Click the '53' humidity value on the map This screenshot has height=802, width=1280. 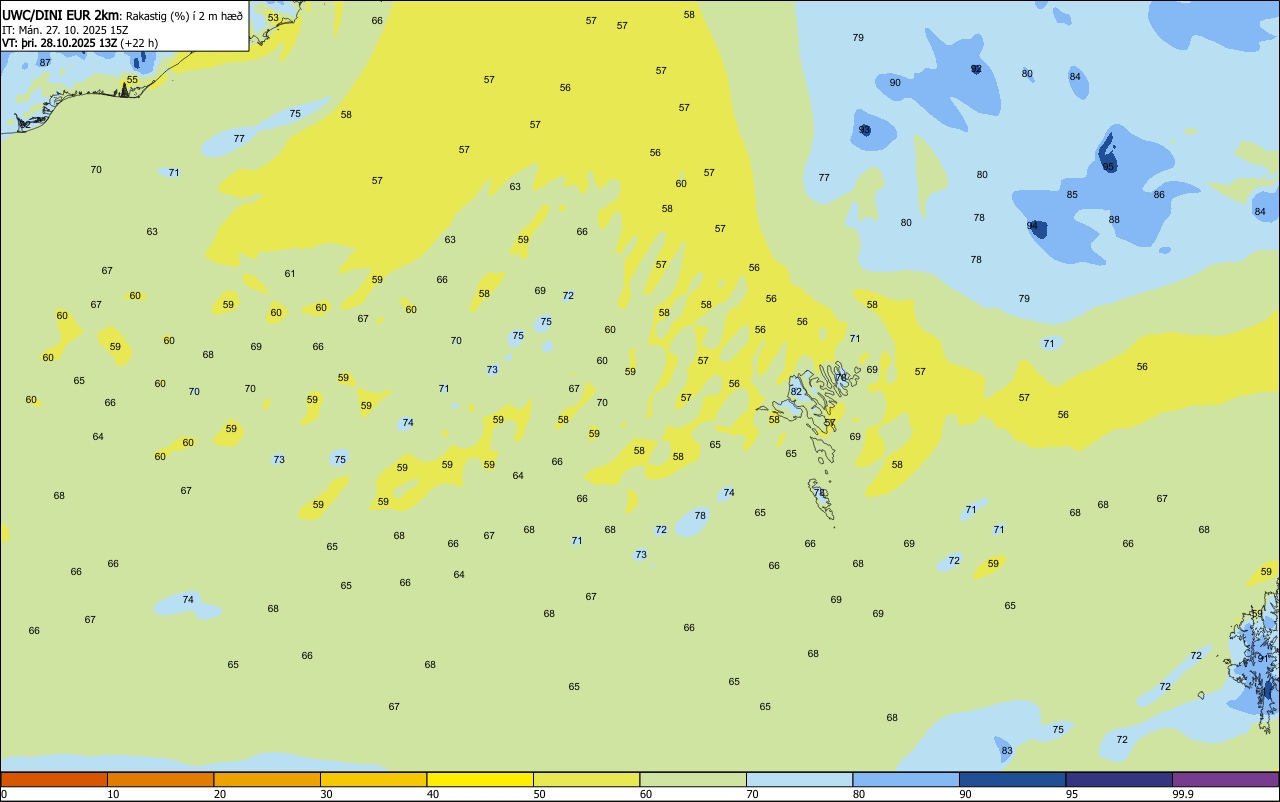(x=273, y=17)
